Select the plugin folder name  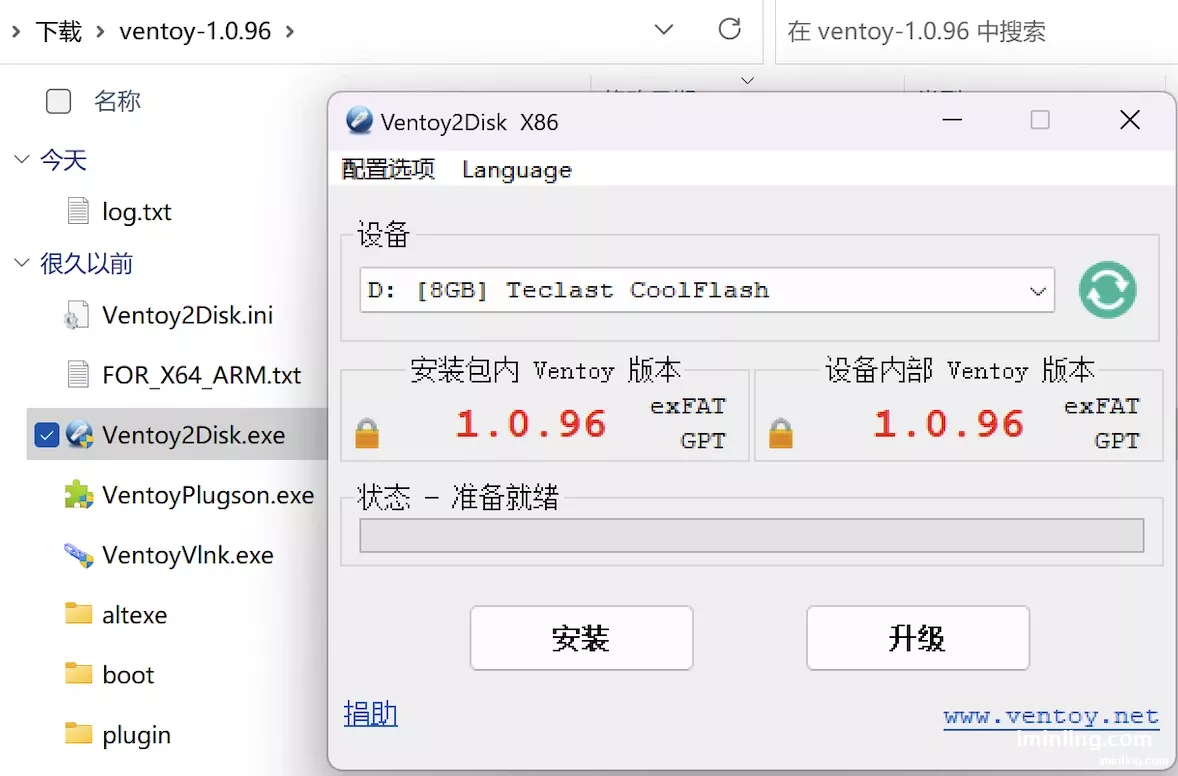(x=137, y=735)
